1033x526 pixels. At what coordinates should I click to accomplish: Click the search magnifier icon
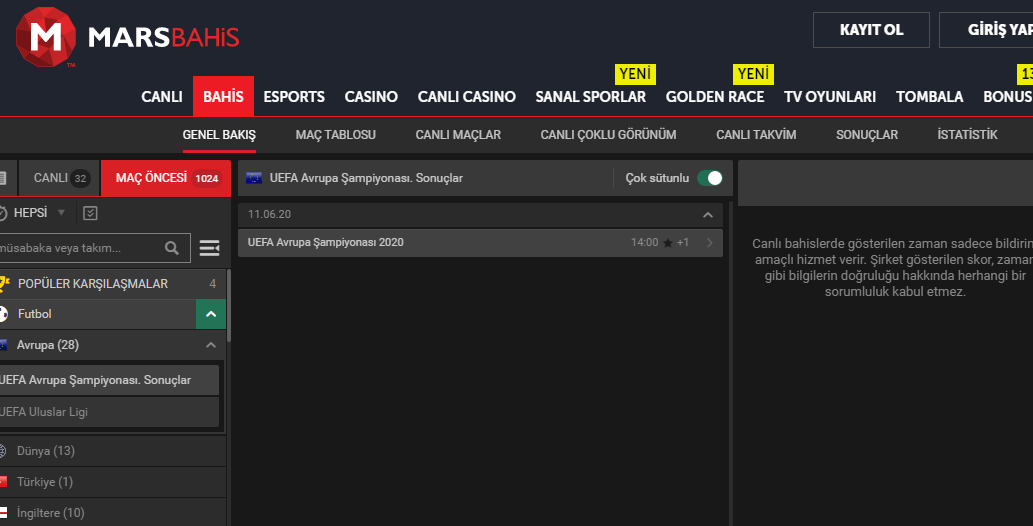(172, 248)
